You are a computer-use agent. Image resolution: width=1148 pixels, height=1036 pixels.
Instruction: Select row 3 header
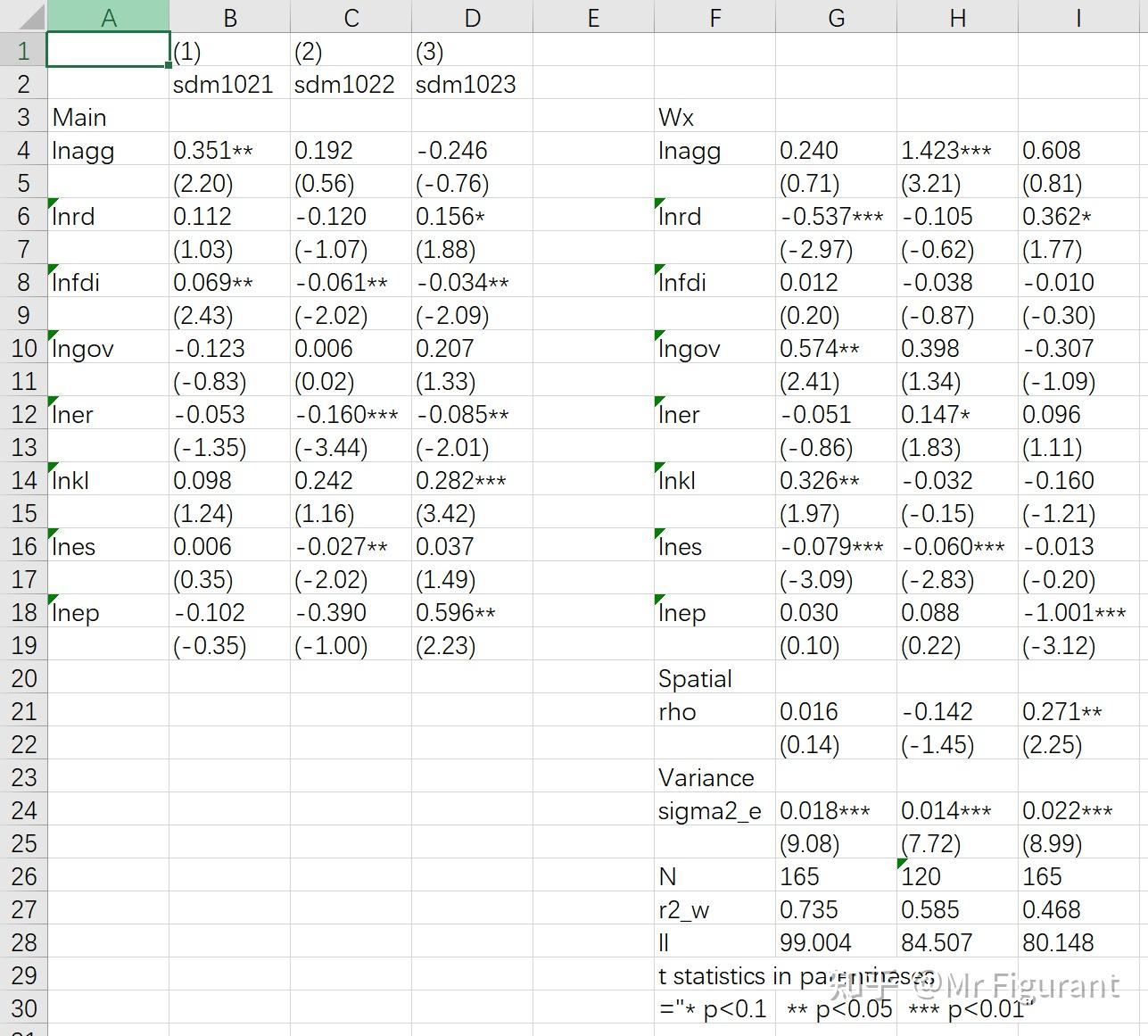[23, 116]
